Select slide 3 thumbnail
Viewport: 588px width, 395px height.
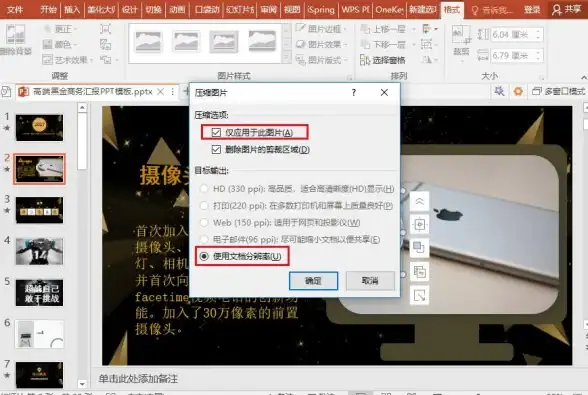tap(39, 210)
